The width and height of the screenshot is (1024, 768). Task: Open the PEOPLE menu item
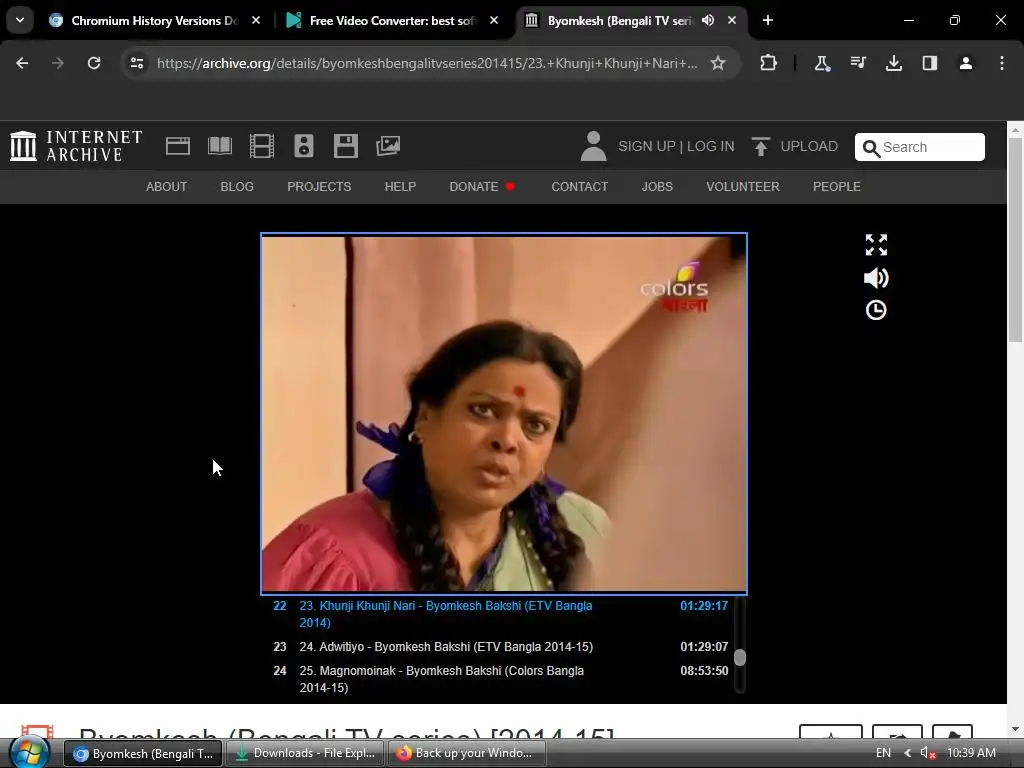(x=837, y=187)
